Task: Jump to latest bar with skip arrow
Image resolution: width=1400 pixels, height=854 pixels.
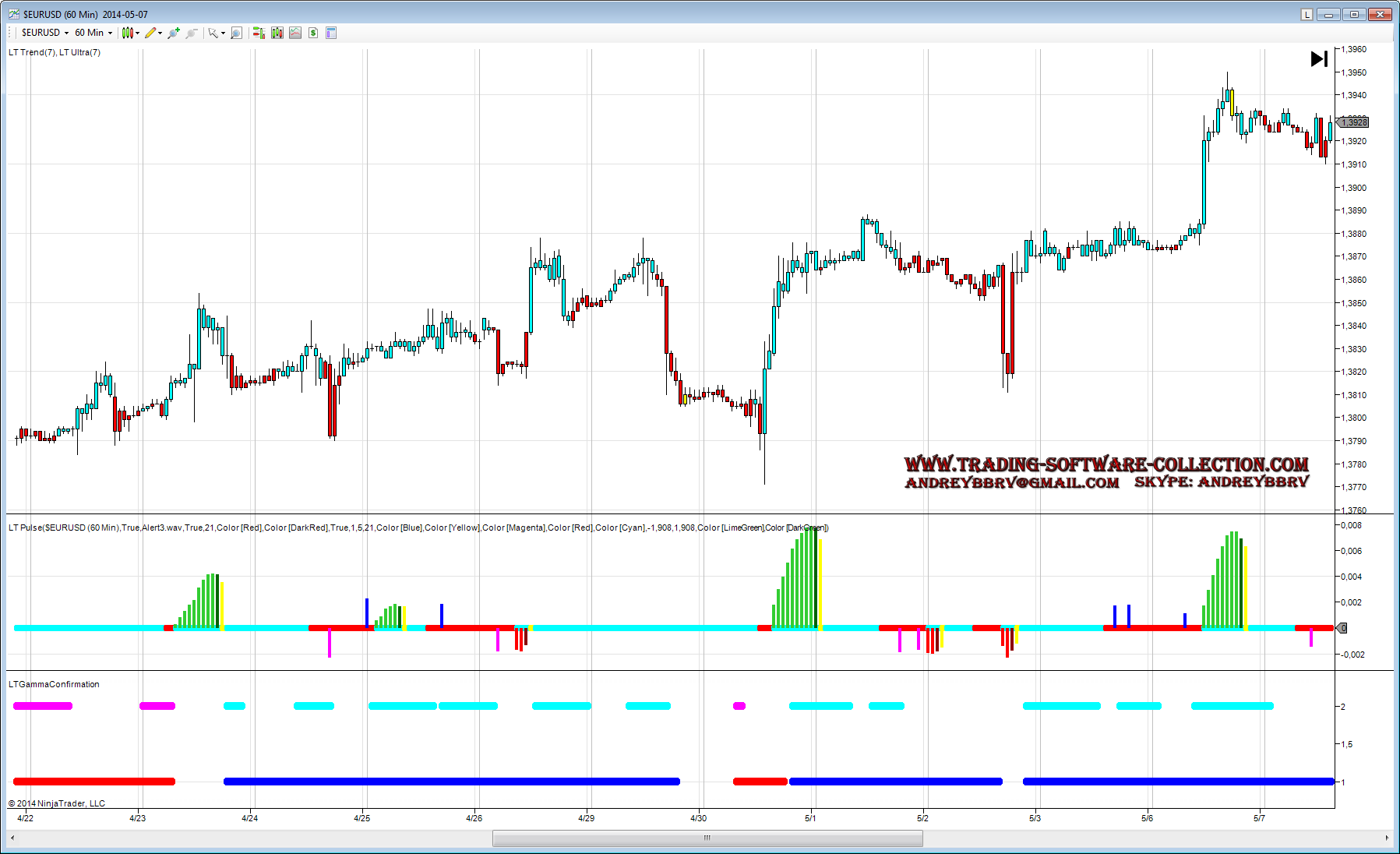Action: (1319, 59)
